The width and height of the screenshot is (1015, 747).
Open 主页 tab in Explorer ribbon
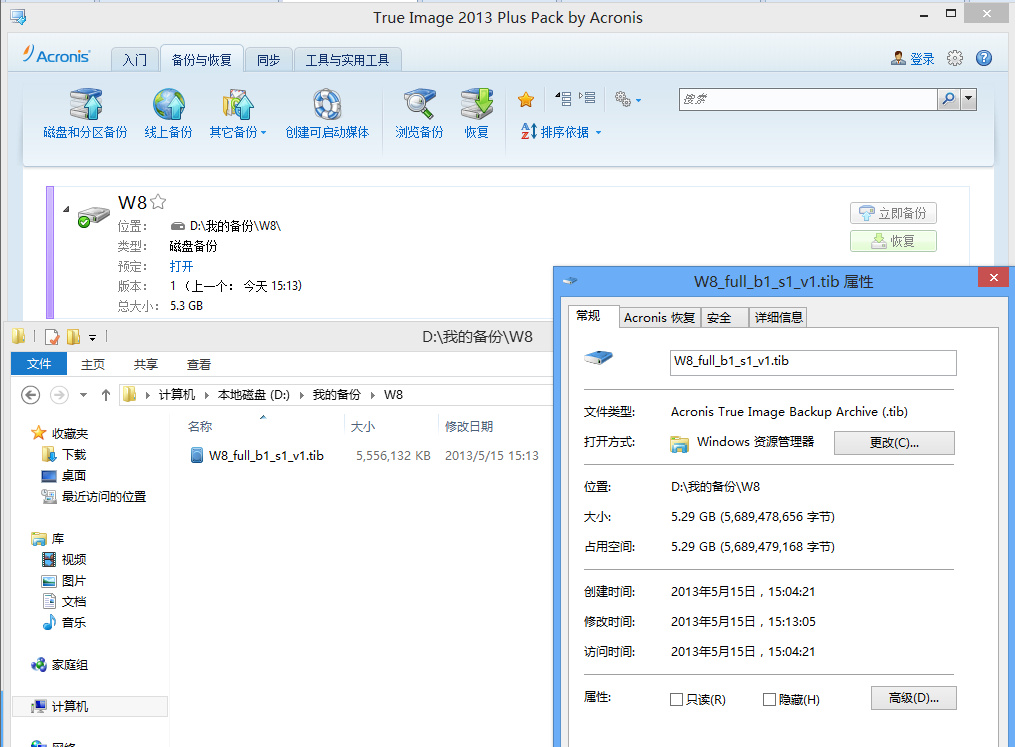coord(93,364)
